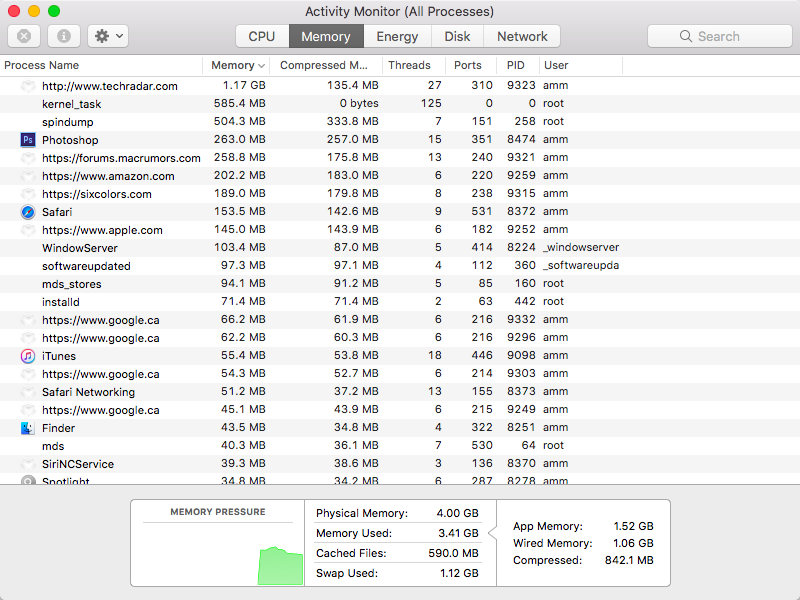Select the softwareupdated process row

coord(400,266)
